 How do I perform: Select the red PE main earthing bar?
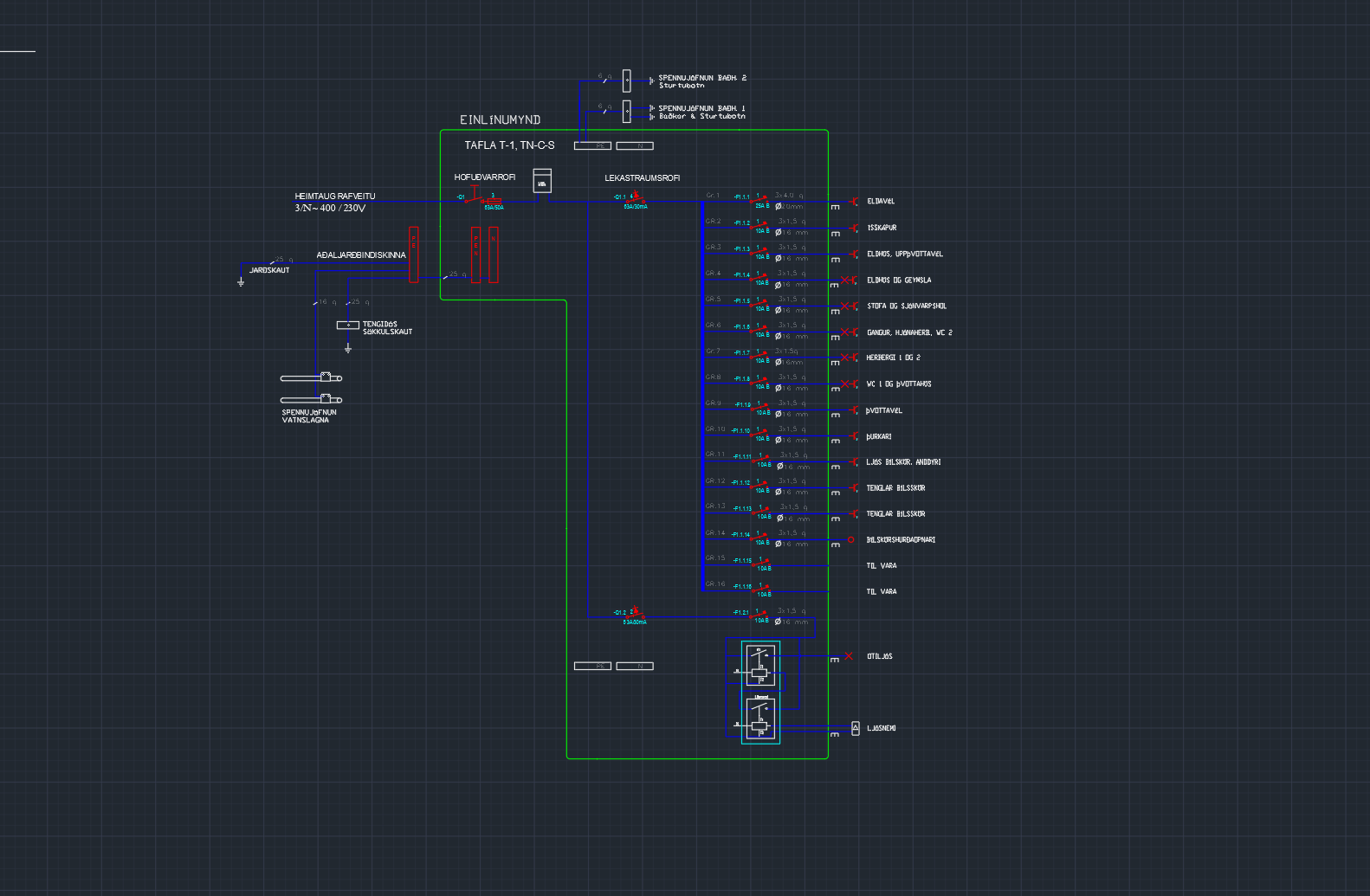[x=414, y=255]
